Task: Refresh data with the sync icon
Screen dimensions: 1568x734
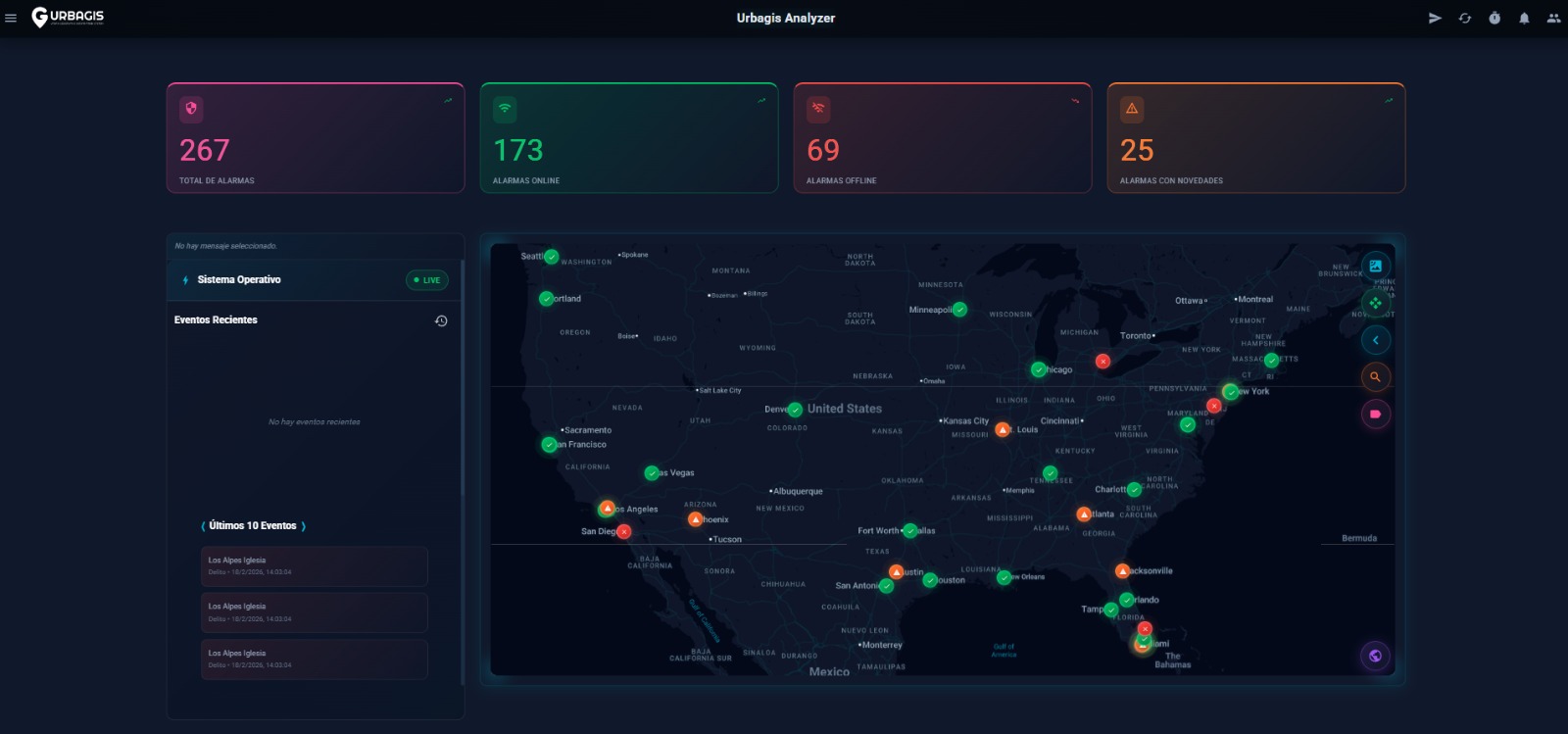Action: click(x=1465, y=18)
